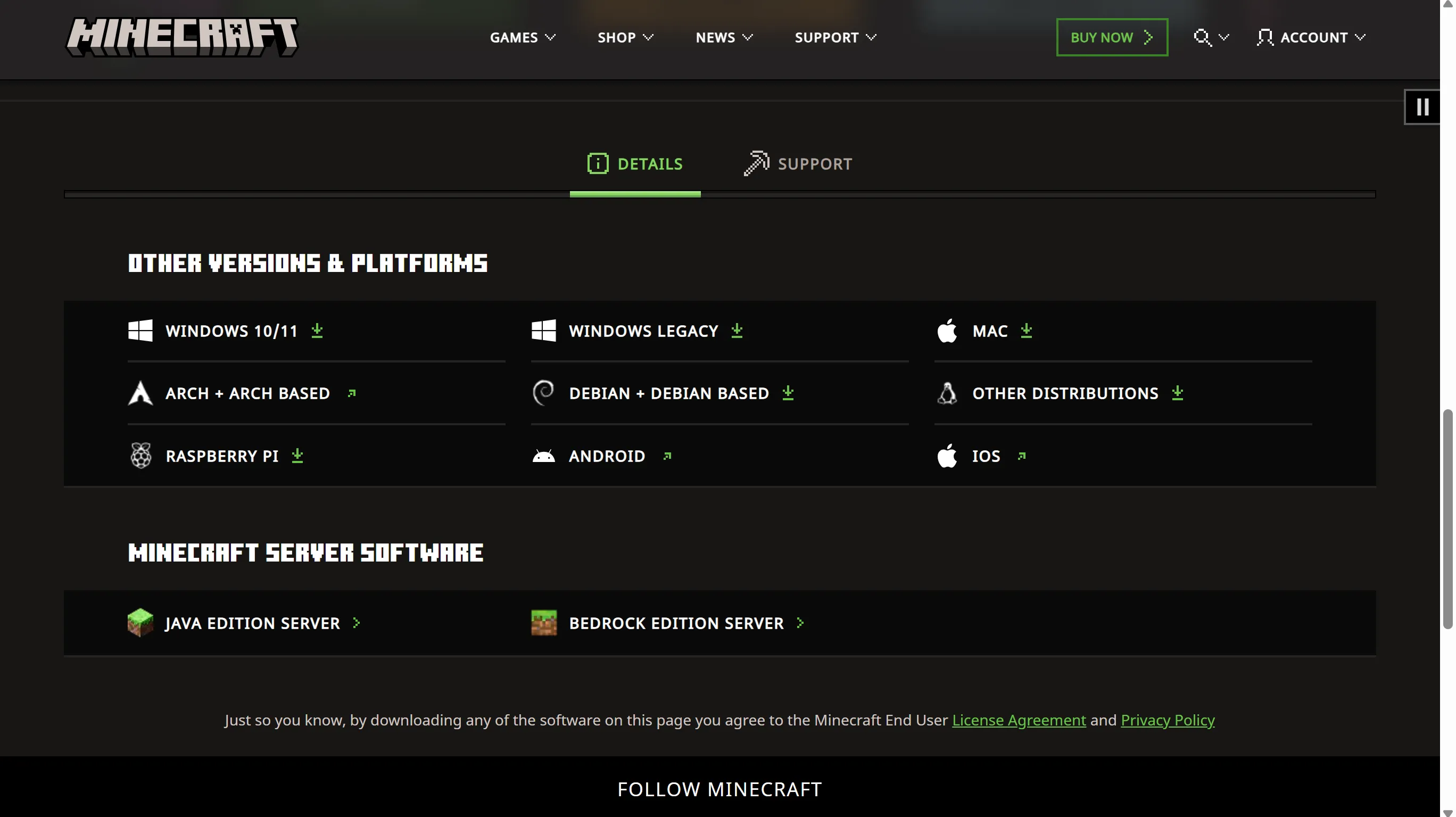Click scrollbar up arrow
Image resolution: width=1456 pixels, height=817 pixels.
tap(1447, 4)
